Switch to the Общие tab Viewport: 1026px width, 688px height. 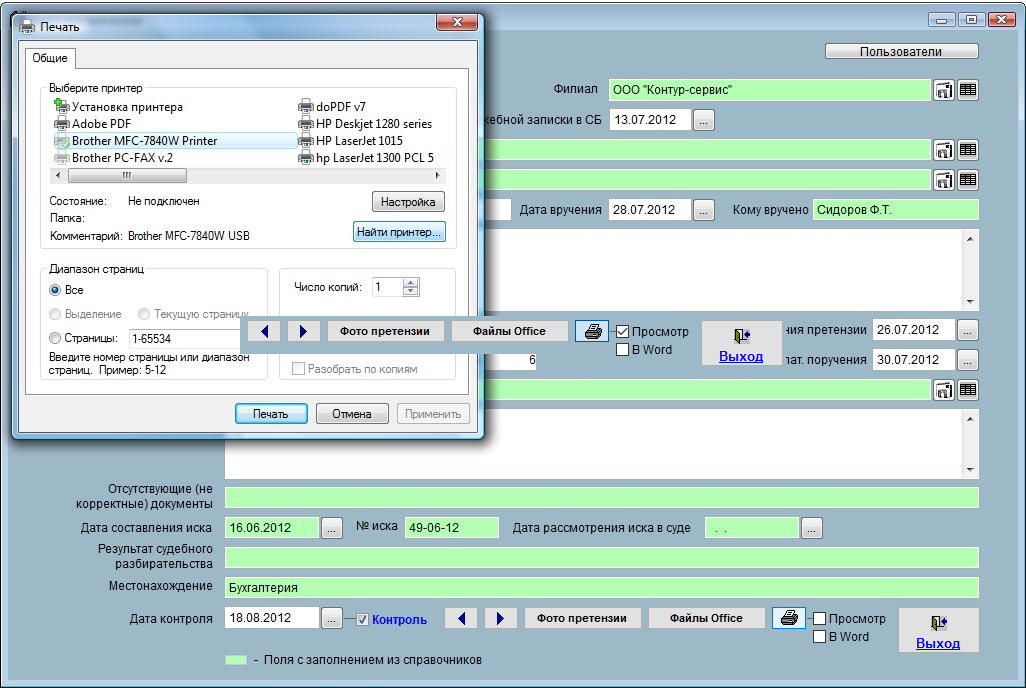point(49,58)
